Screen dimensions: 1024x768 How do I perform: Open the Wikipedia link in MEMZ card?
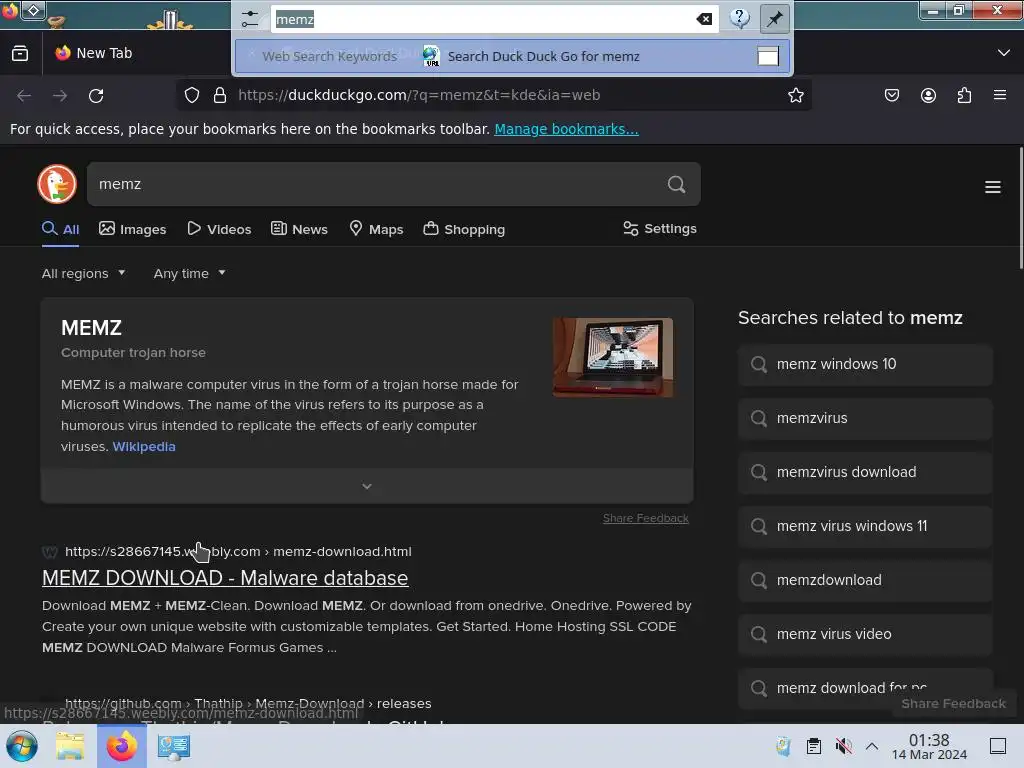tap(144, 447)
